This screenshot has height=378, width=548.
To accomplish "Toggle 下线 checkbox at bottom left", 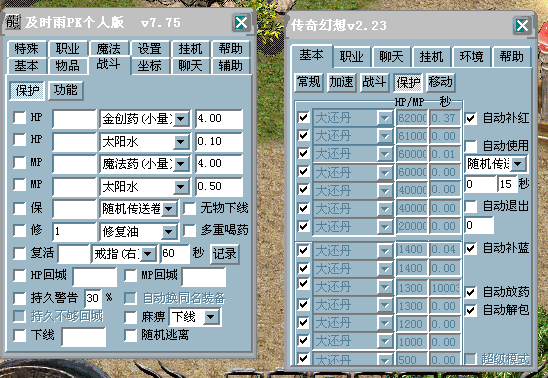I will 20,335.
